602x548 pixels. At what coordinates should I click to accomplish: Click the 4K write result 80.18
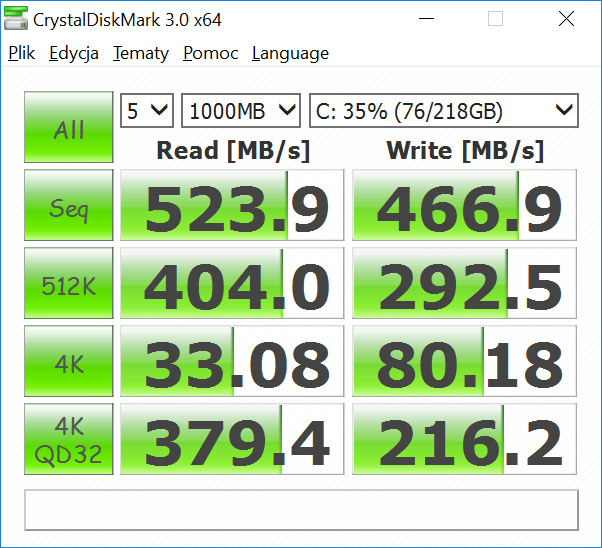(465, 361)
